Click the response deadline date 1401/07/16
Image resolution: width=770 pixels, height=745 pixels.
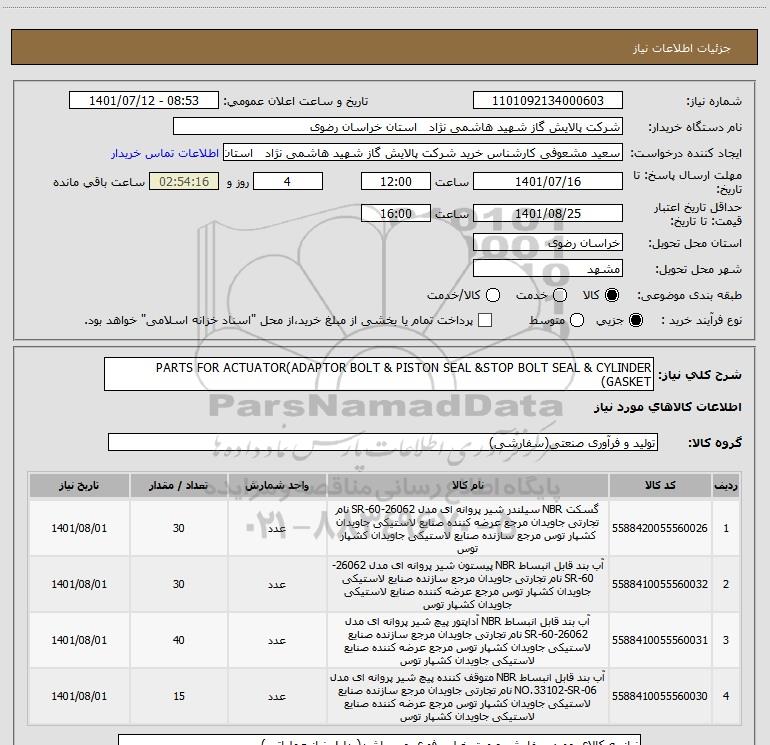pos(547,182)
